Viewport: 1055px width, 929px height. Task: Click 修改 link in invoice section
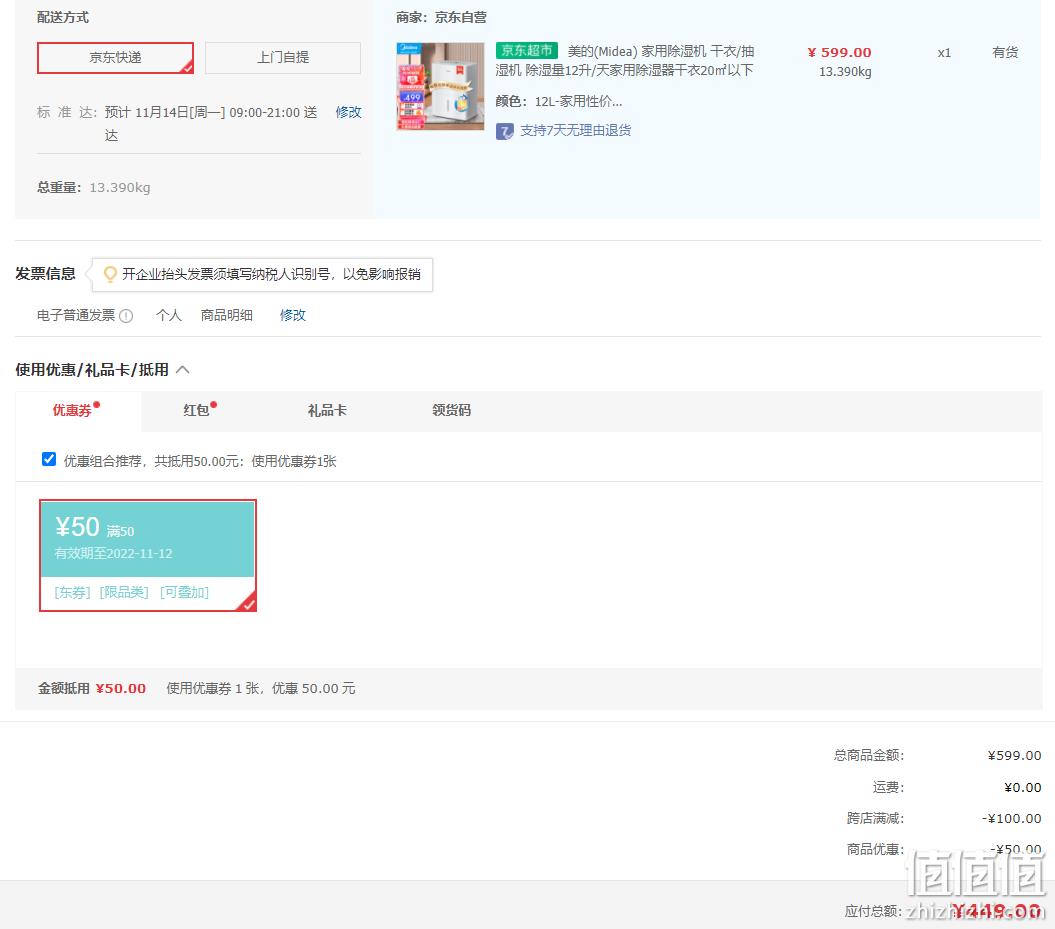pyautogui.click(x=293, y=315)
